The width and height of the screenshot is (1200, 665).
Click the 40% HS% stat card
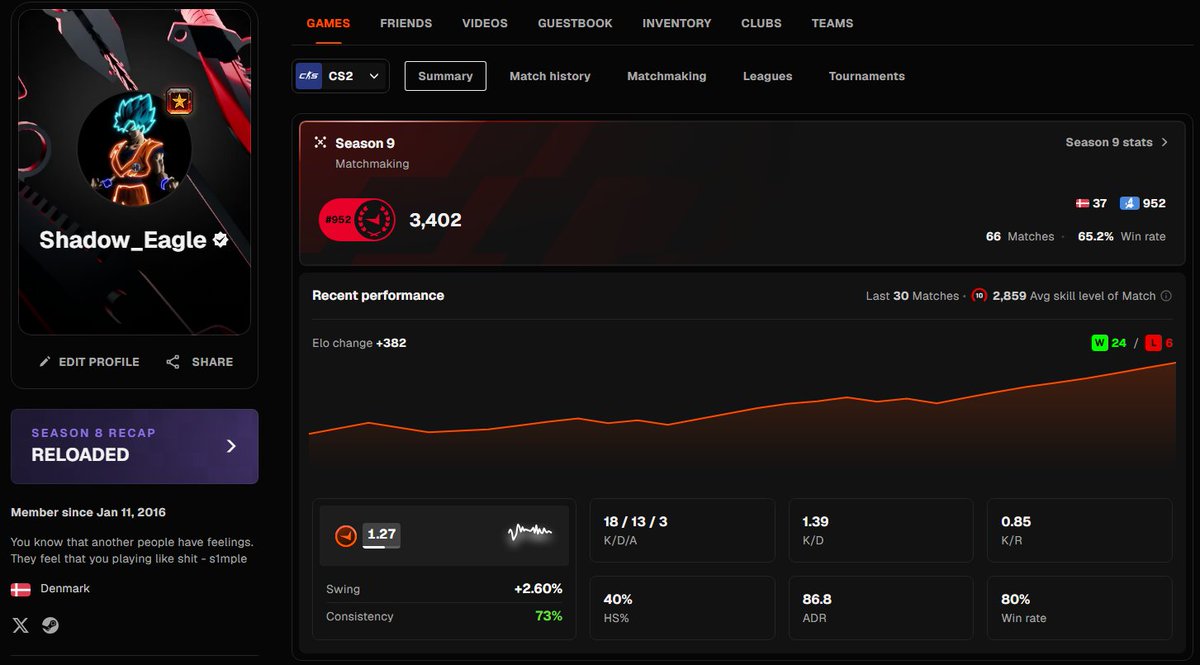point(682,608)
